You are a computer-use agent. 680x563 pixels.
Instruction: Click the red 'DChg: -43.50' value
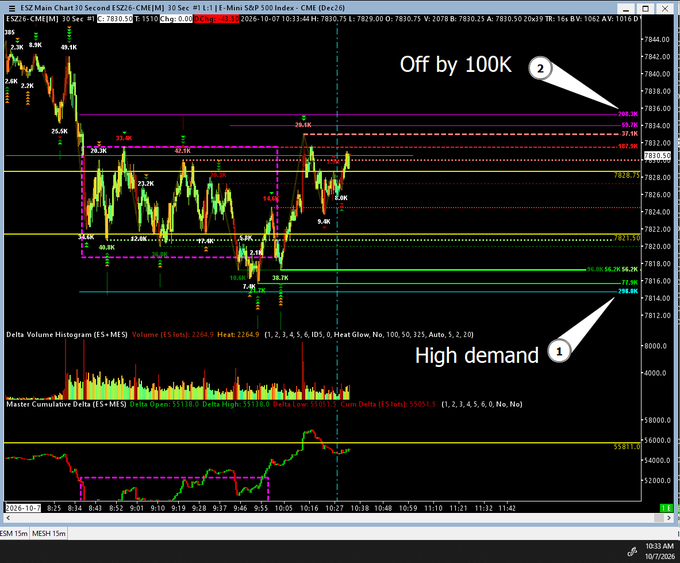click(x=216, y=19)
